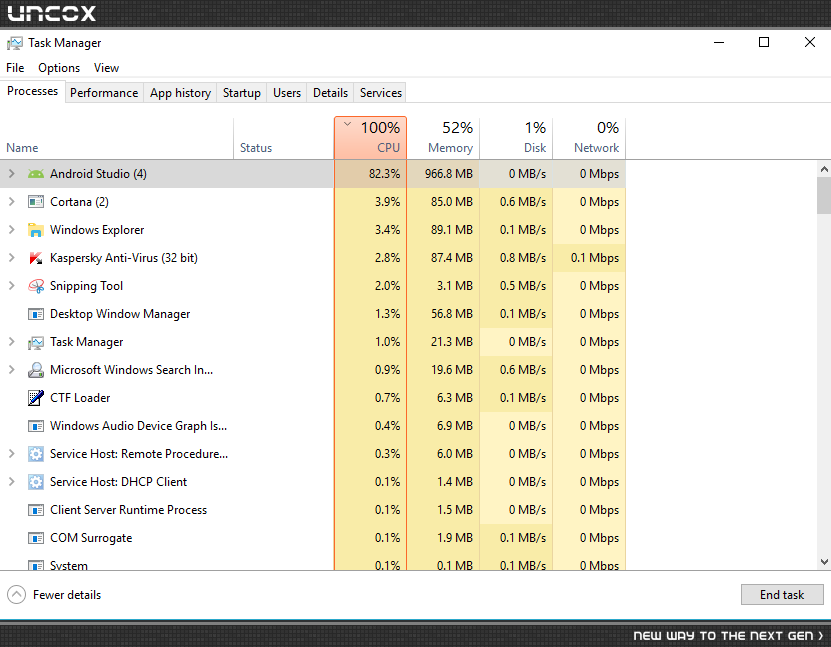Click the Desktop Window Manager icon
Image resolution: width=831 pixels, height=647 pixels.
point(36,314)
